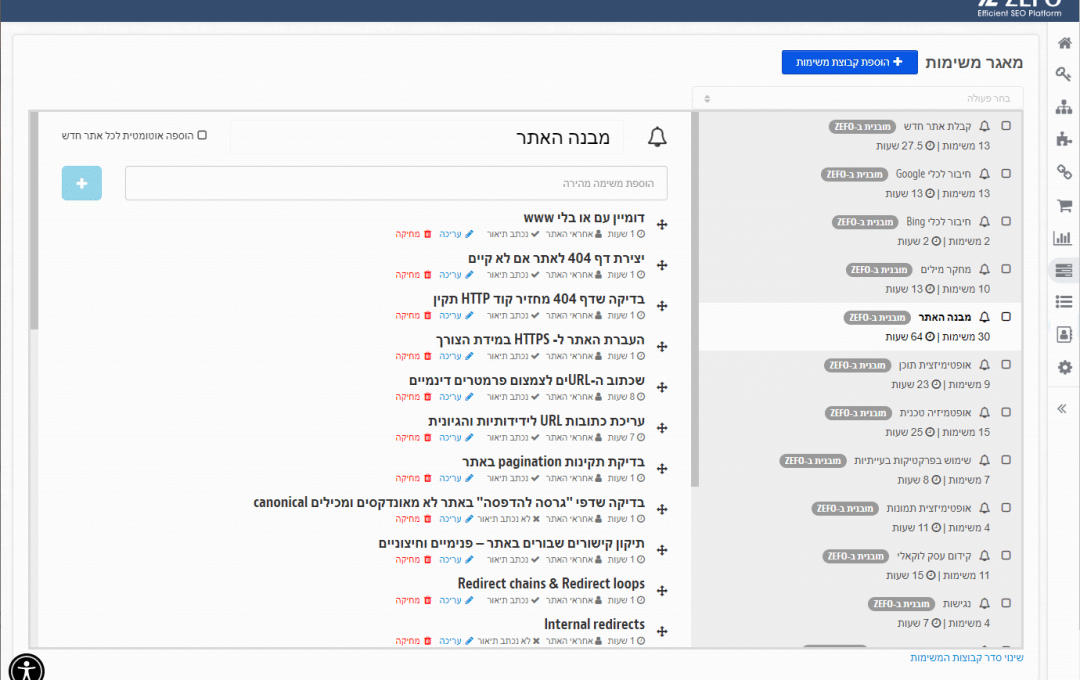Open the chain link icon in sidebar
Screen dimensions: 1080x680
[x=1064, y=172]
